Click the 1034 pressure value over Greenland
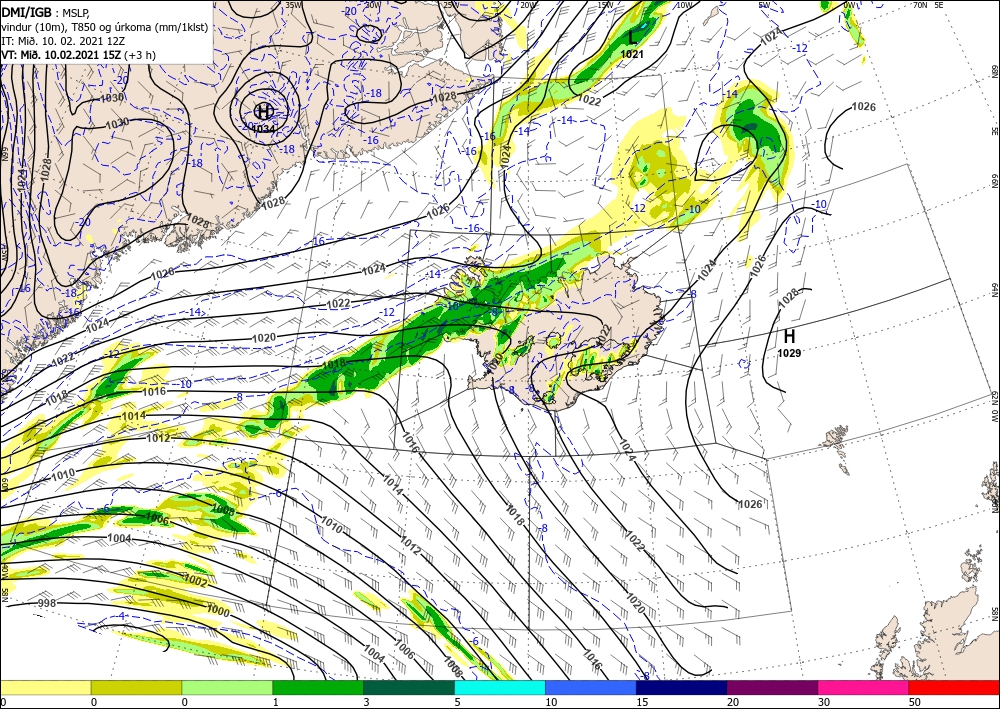 coord(264,129)
